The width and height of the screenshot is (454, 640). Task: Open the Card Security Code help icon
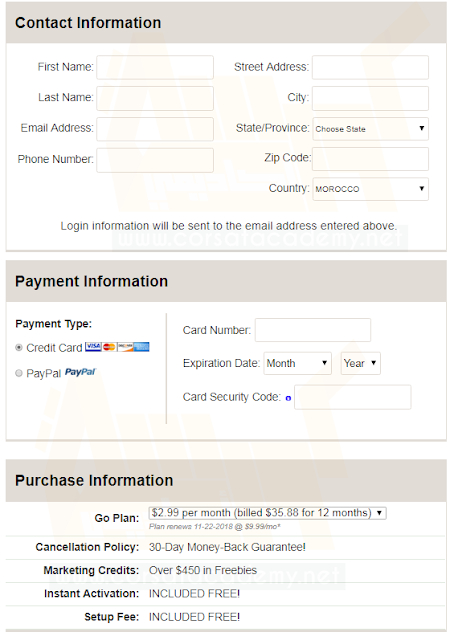pyautogui.click(x=288, y=398)
